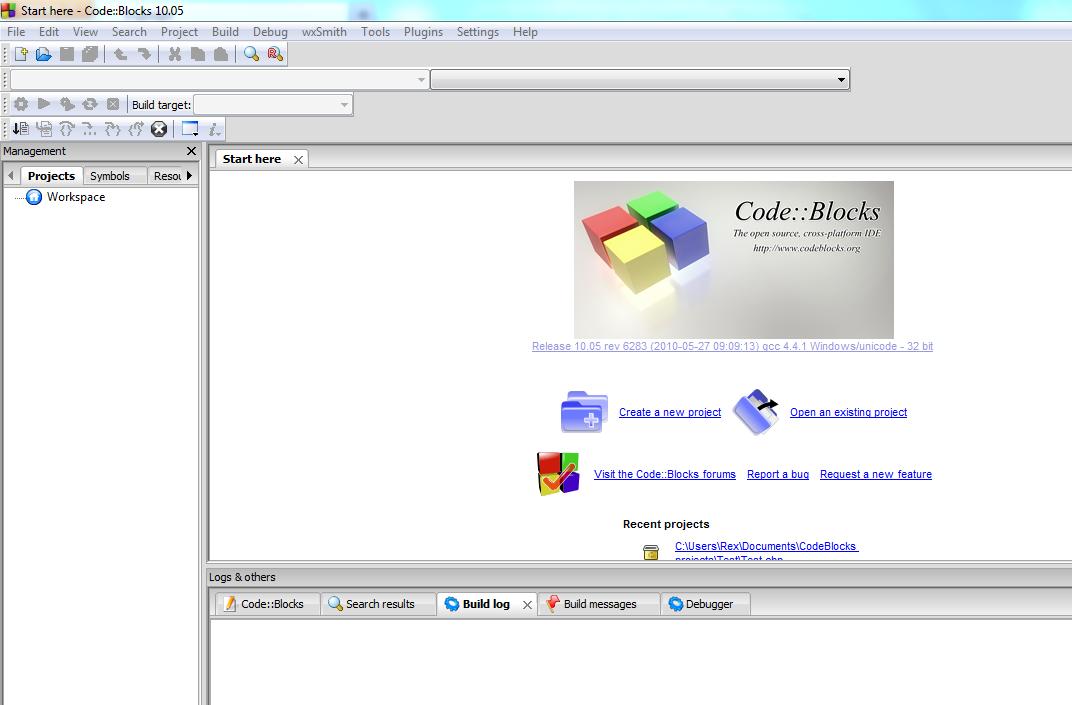This screenshot has height=705, width=1072.
Task: Click the Create a new project link
Action: [x=670, y=412]
